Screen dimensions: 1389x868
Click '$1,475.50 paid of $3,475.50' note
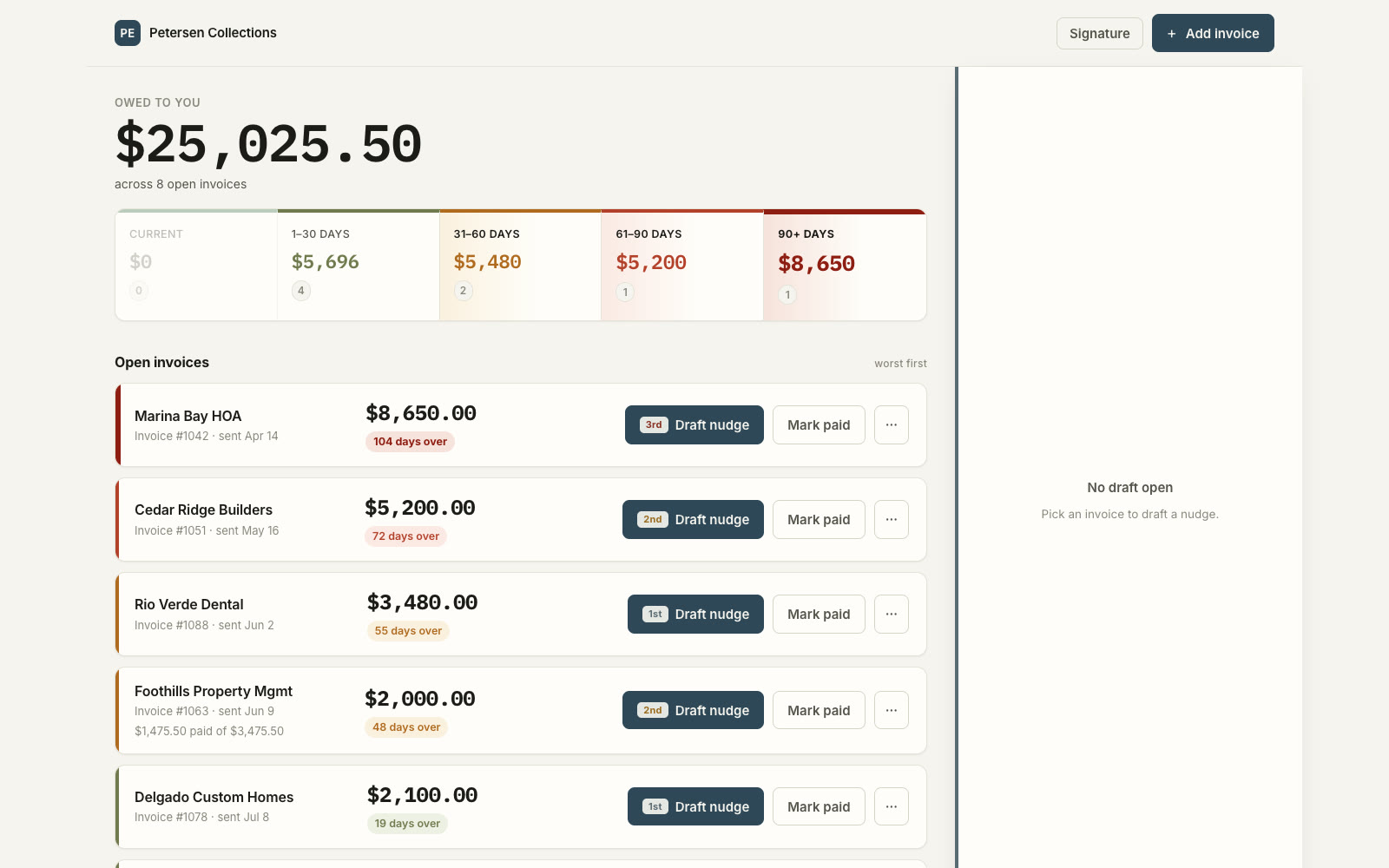pos(209,731)
